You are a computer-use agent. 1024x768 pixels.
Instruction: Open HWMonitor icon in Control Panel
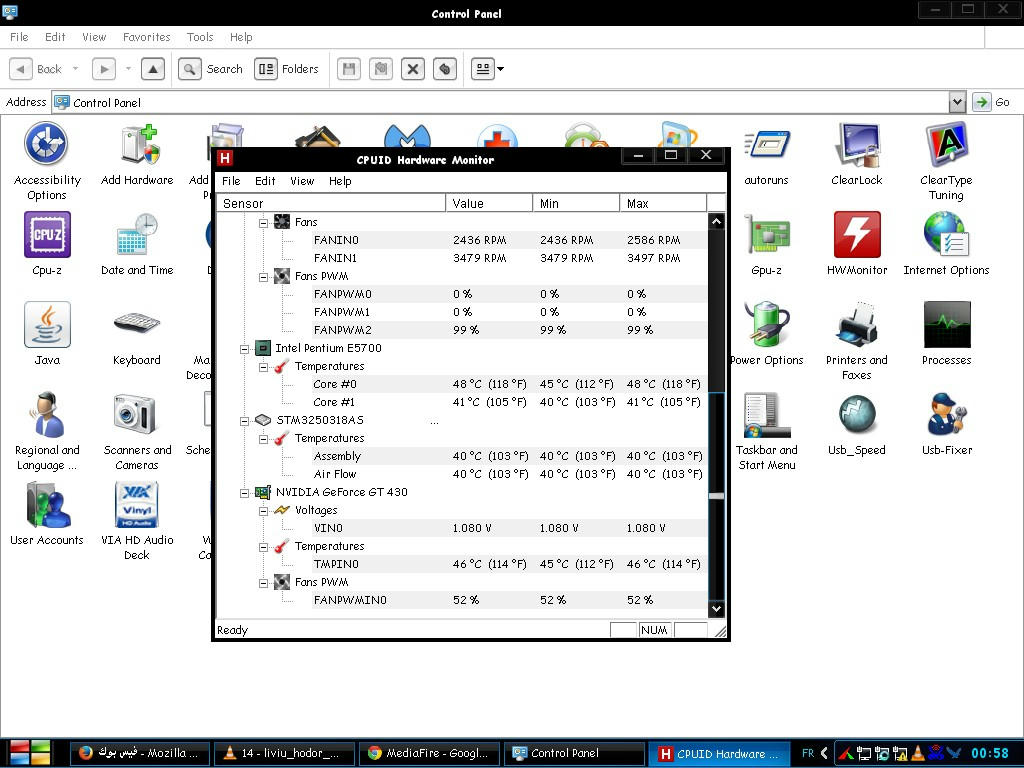pos(857,244)
